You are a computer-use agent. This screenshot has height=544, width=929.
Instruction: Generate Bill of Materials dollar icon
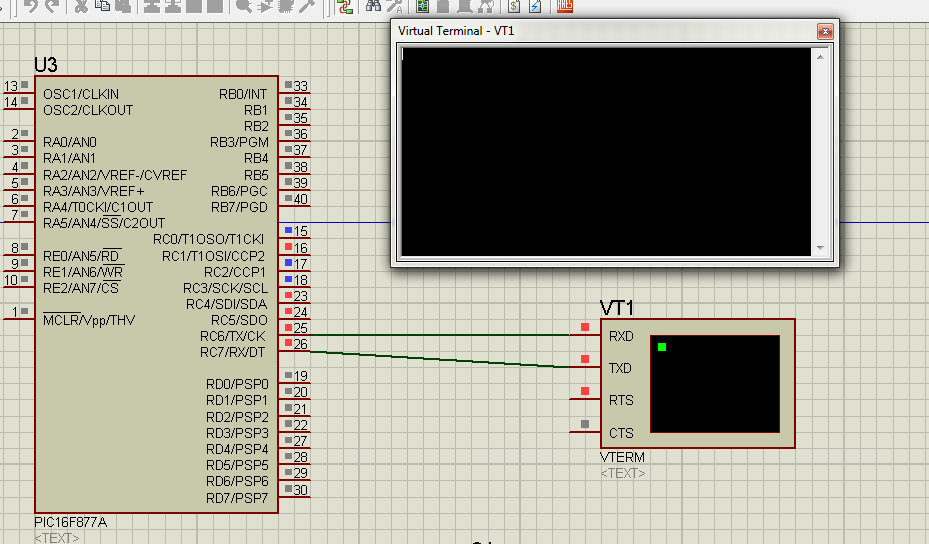pyautogui.click(x=514, y=6)
